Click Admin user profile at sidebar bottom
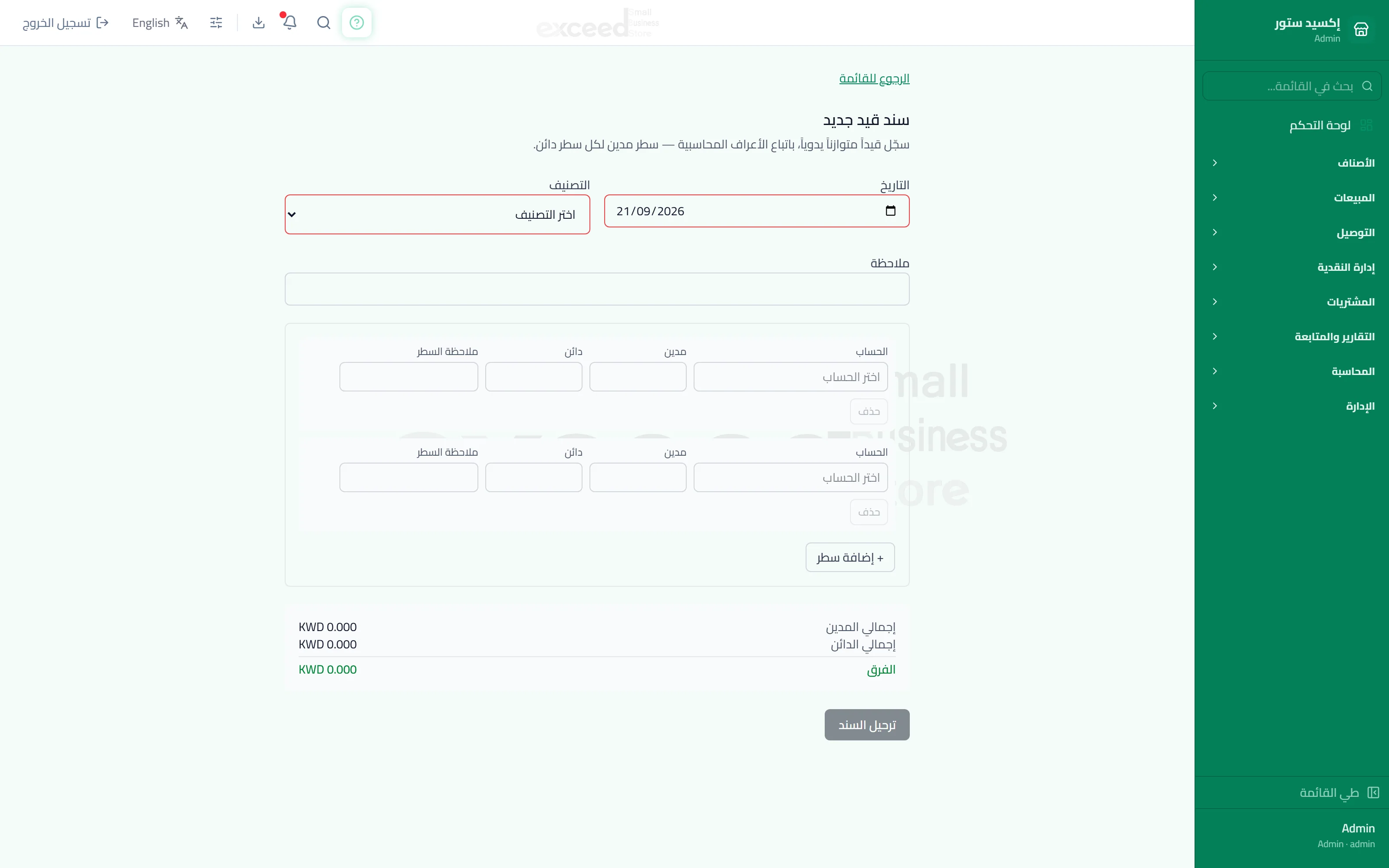 (1346, 835)
